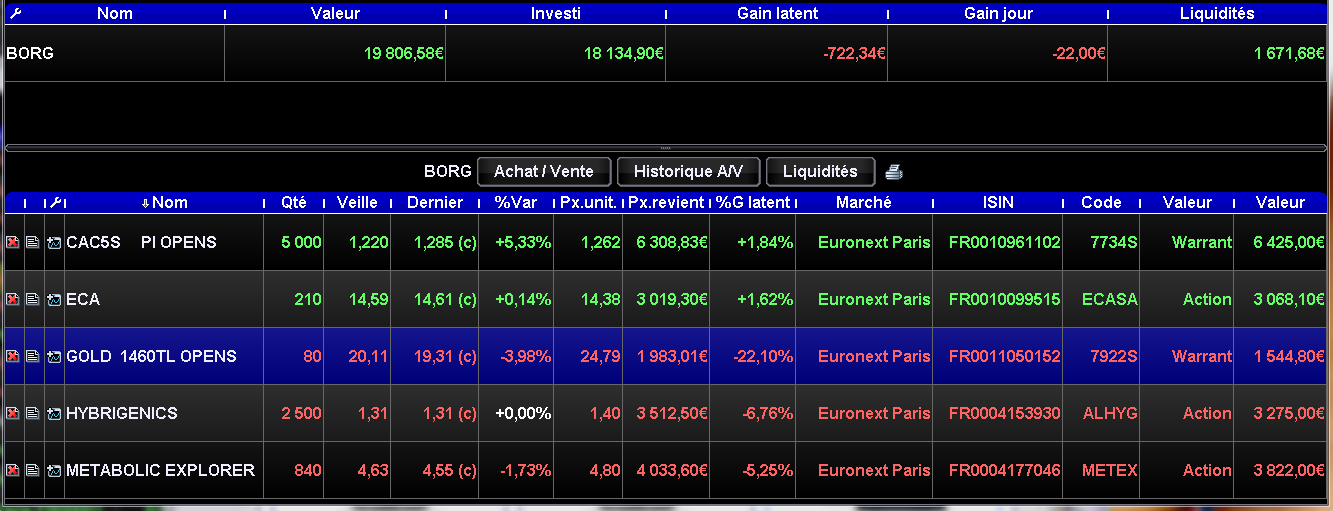Open chart icon for ECA
Image resolution: width=1333 pixels, height=511 pixels.
54,299
